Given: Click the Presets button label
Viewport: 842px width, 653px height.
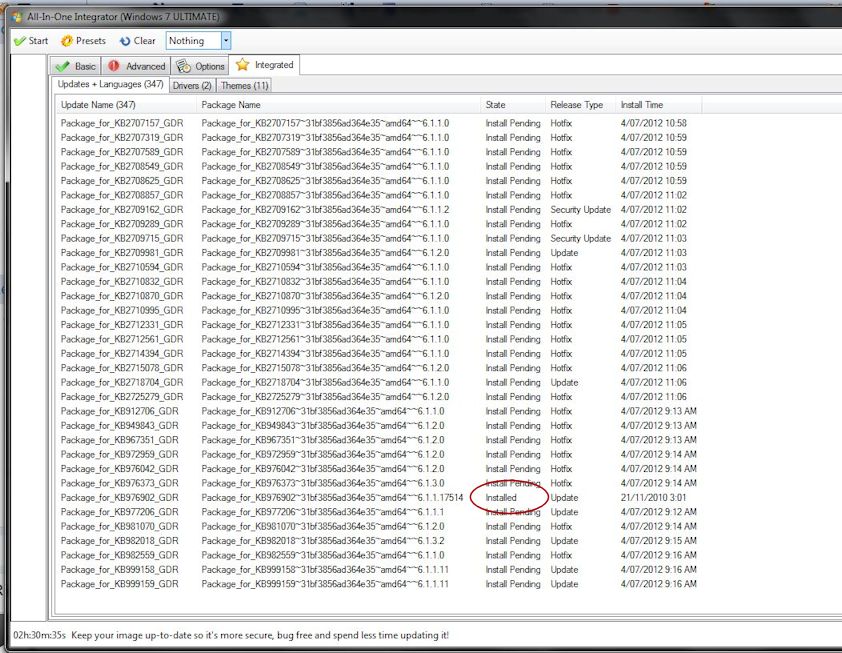Looking at the screenshot, I should 91,41.
